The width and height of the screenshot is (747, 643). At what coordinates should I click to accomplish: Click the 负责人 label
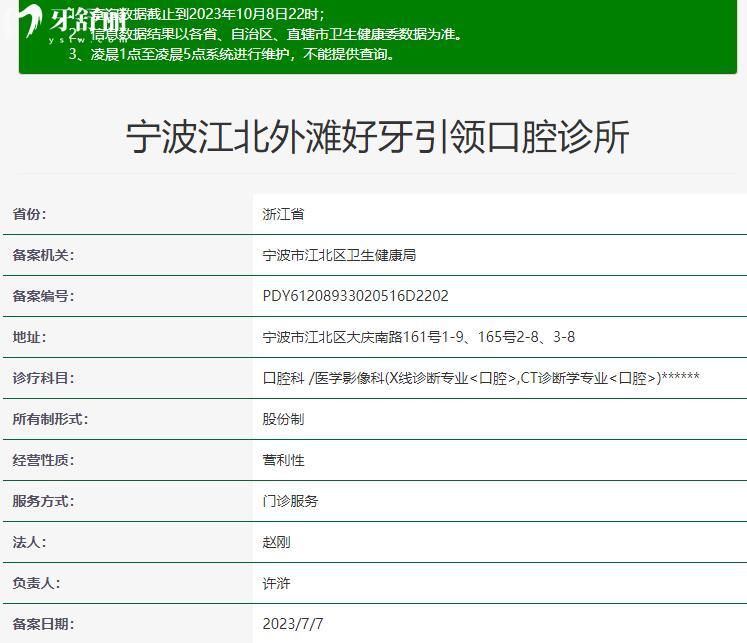point(37,583)
